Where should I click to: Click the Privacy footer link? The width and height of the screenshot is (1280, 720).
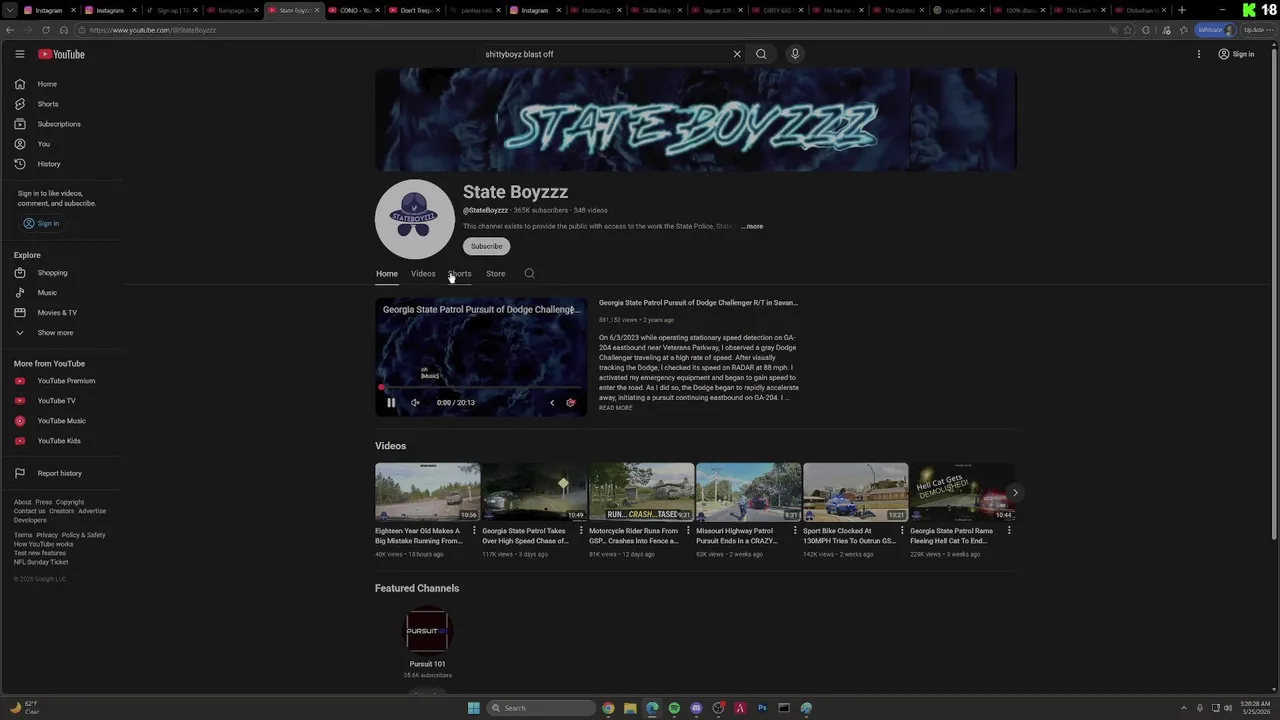[x=47, y=535]
